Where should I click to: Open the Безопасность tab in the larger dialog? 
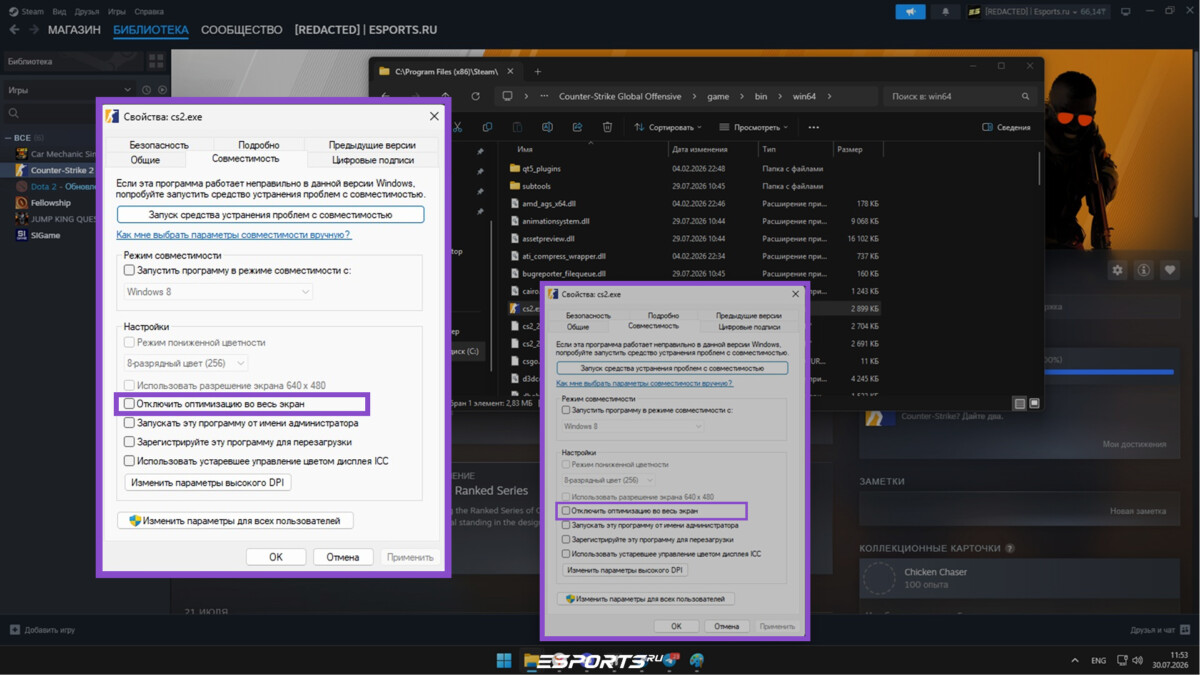tap(159, 145)
